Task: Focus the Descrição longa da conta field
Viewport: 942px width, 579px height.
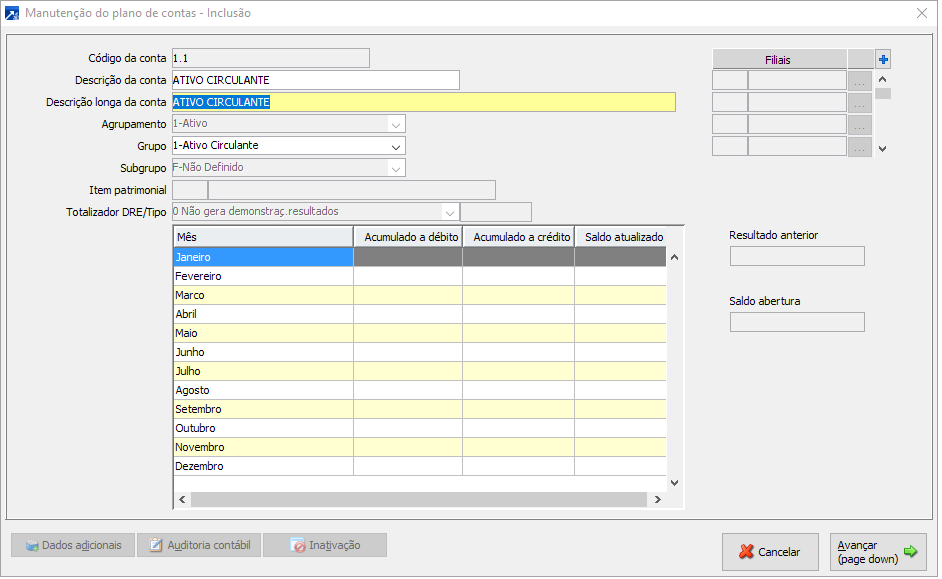Action: [x=423, y=102]
